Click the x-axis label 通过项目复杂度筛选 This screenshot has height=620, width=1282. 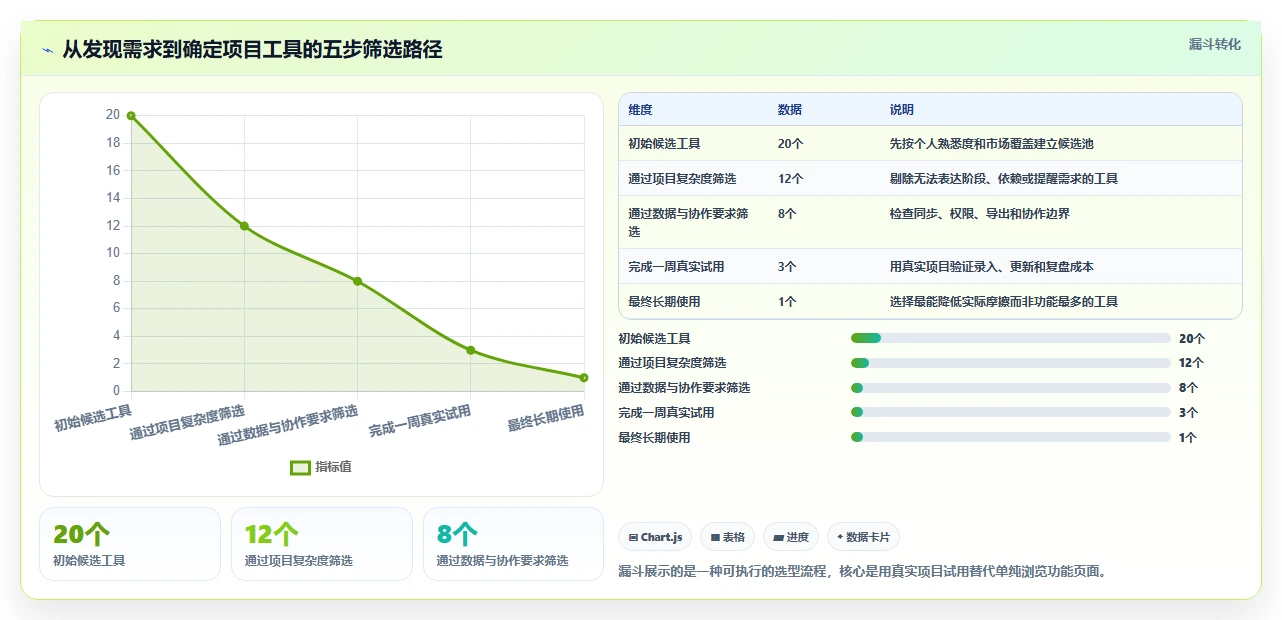tap(187, 423)
